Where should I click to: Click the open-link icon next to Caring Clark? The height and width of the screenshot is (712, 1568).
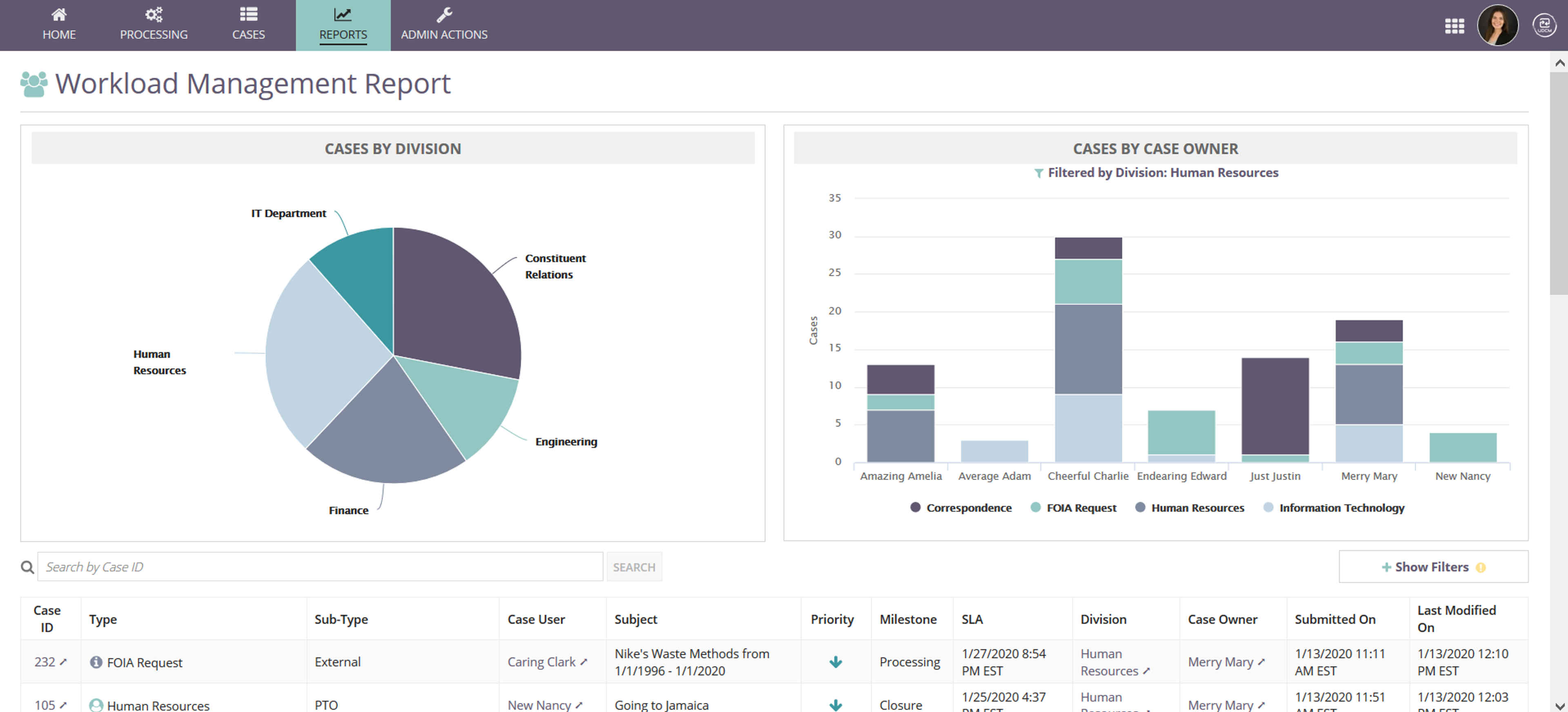point(584,661)
